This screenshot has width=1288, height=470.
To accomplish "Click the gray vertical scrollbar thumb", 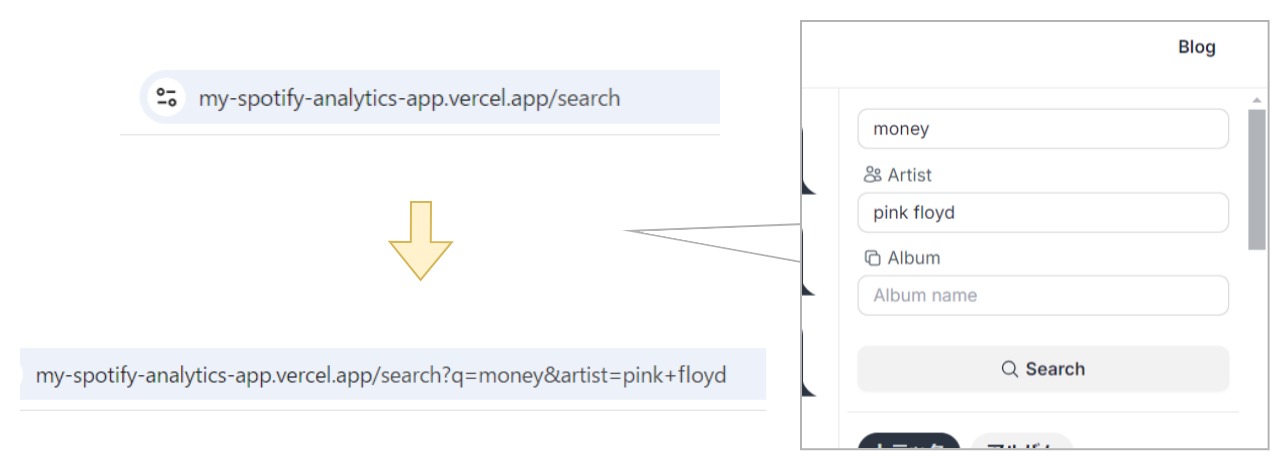I will click(1257, 178).
